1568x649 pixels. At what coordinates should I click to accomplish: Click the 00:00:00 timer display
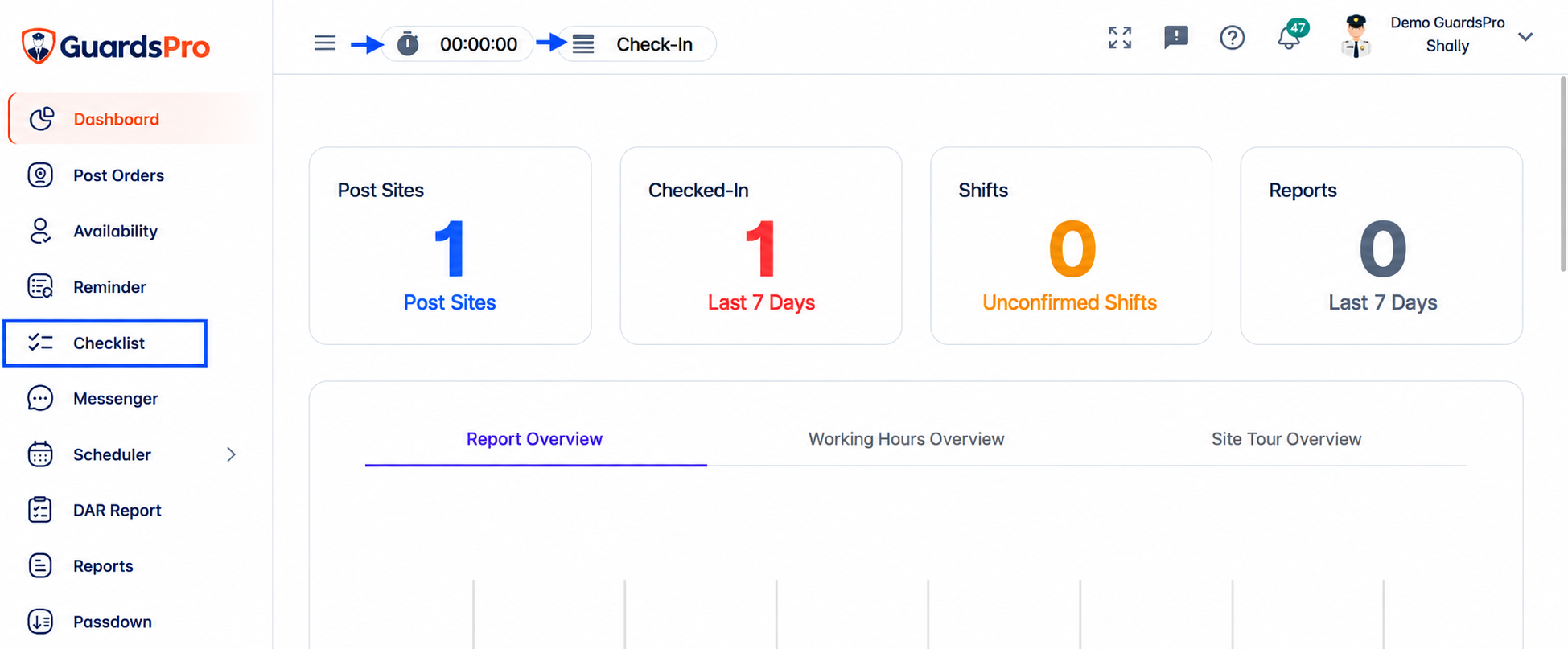(479, 44)
